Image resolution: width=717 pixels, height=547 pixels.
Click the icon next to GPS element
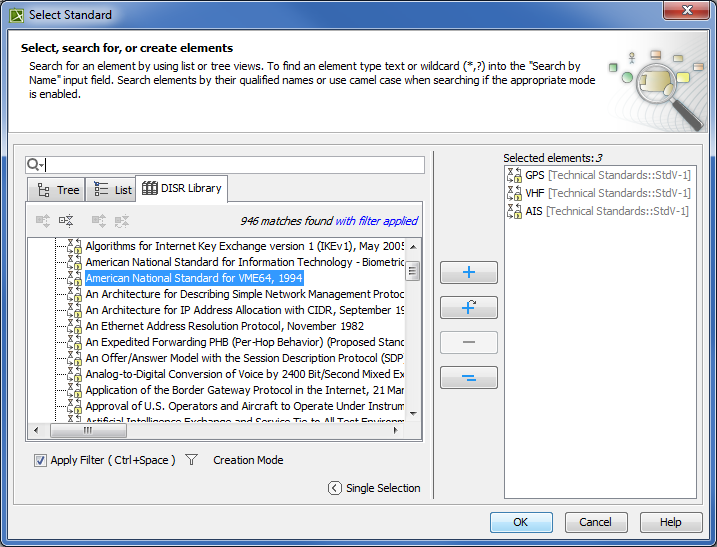point(514,175)
